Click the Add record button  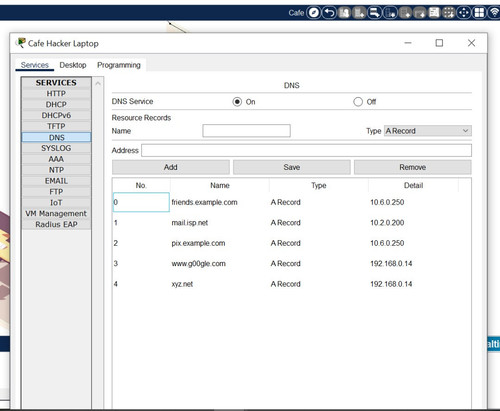(171, 167)
